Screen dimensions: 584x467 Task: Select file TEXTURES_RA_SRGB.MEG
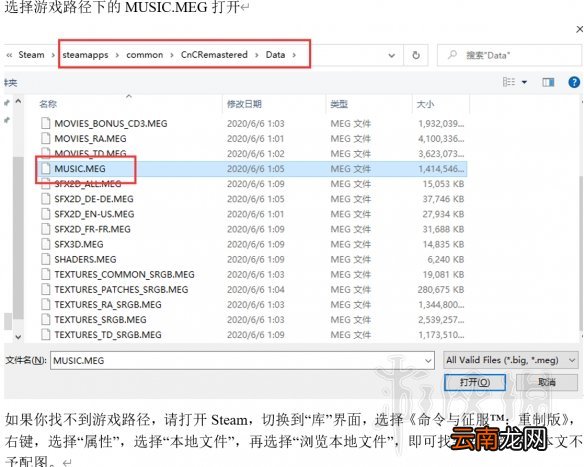point(108,305)
